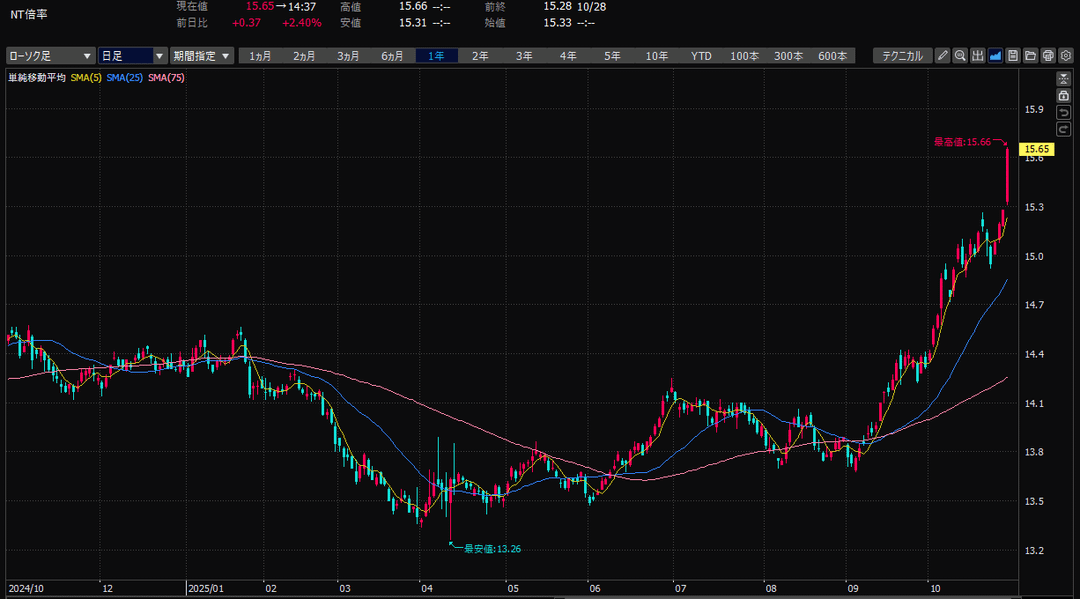Click the SMA(25) indicator label

coord(124,77)
